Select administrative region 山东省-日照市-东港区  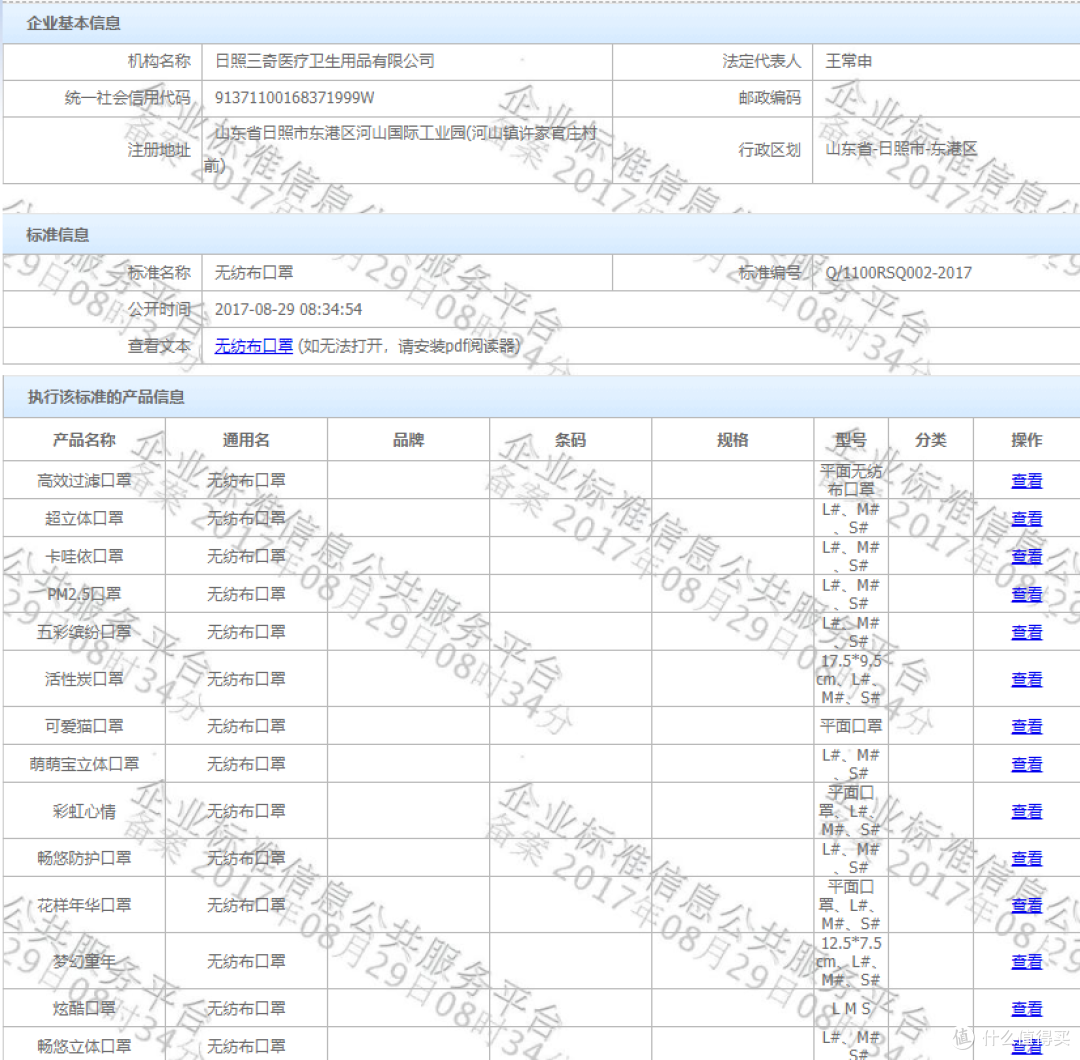point(901,149)
